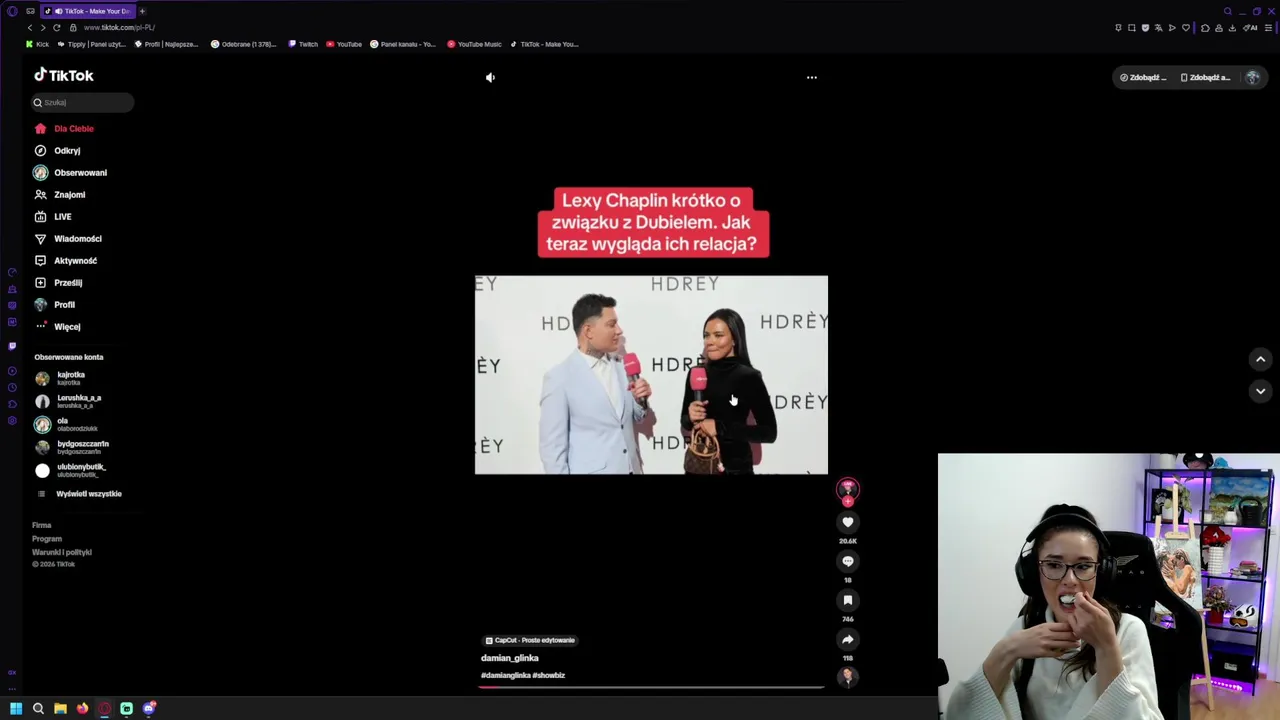Image resolution: width=1280 pixels, height=720 pixels.
Task: Open the Aktywność notifications
Action: pyautogui.click(x=65, y=261)
